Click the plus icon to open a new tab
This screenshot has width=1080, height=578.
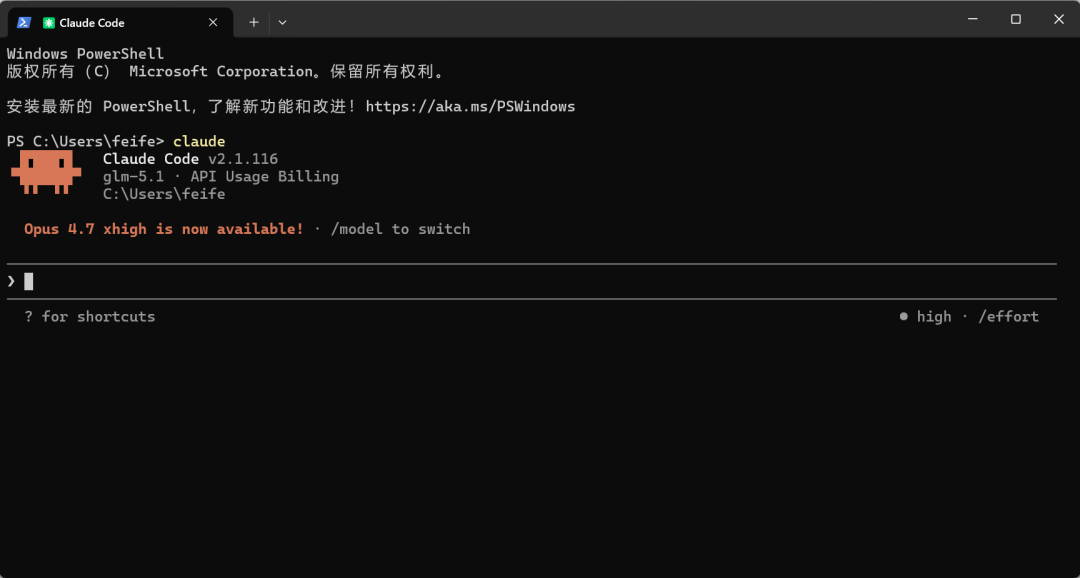tap(254, 21)
